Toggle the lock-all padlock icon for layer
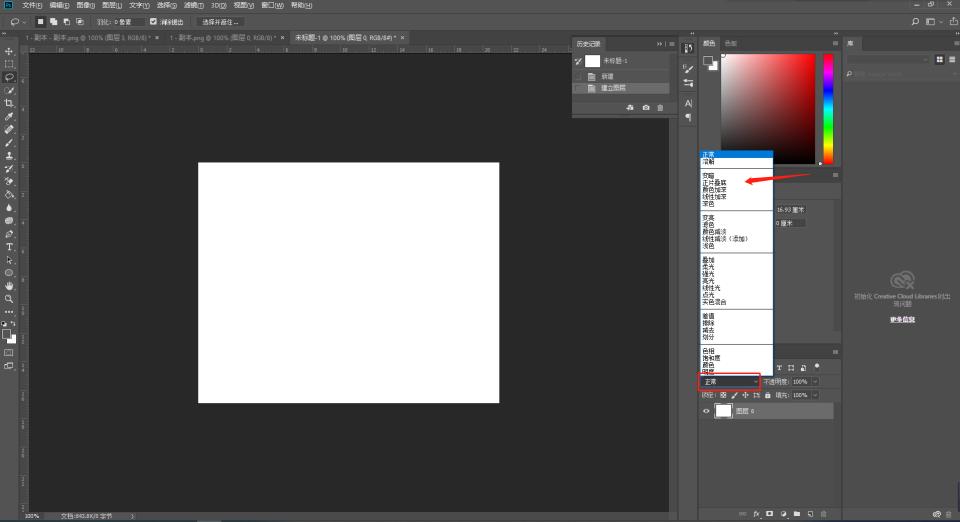 click(767, 395)
